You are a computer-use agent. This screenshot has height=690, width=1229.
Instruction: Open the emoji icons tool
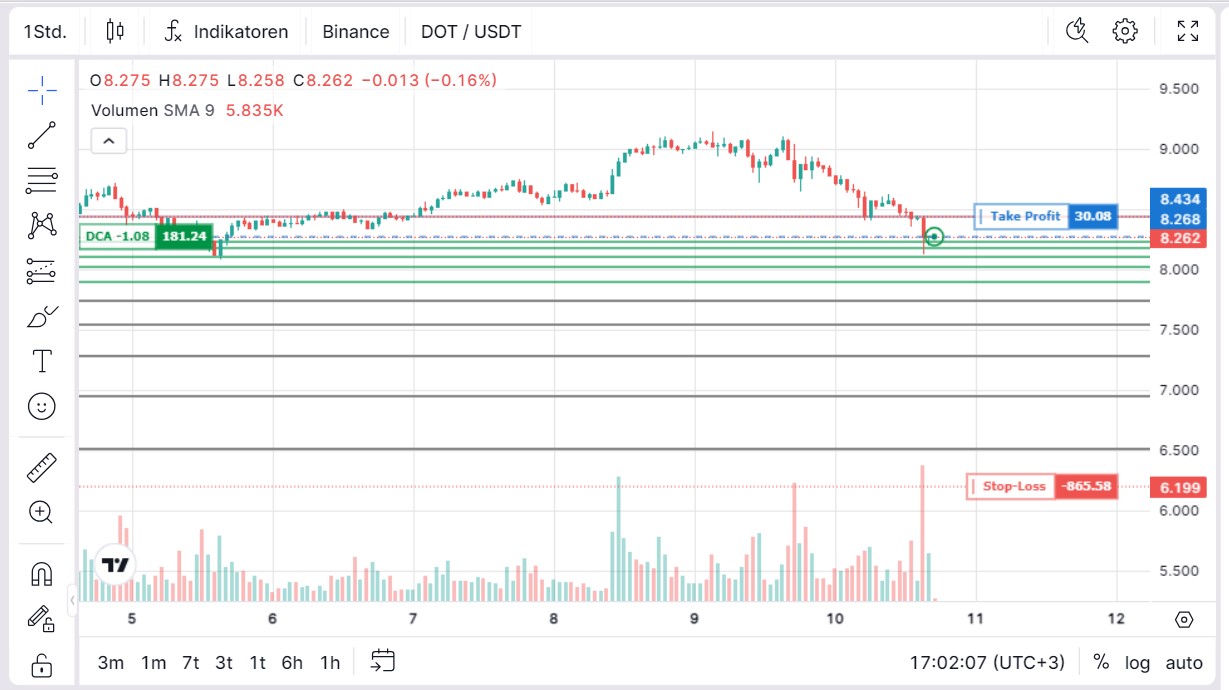click(x=42, y=406)
